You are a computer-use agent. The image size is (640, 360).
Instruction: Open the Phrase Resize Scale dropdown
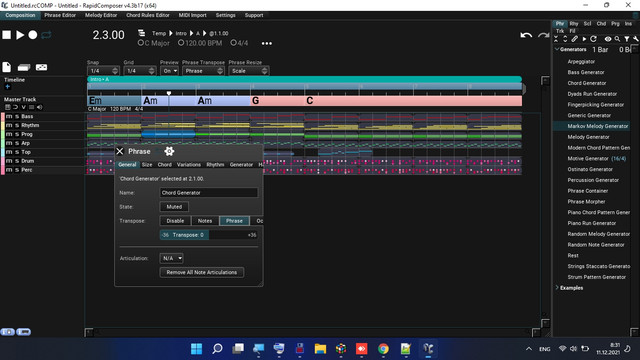(248, 71)
